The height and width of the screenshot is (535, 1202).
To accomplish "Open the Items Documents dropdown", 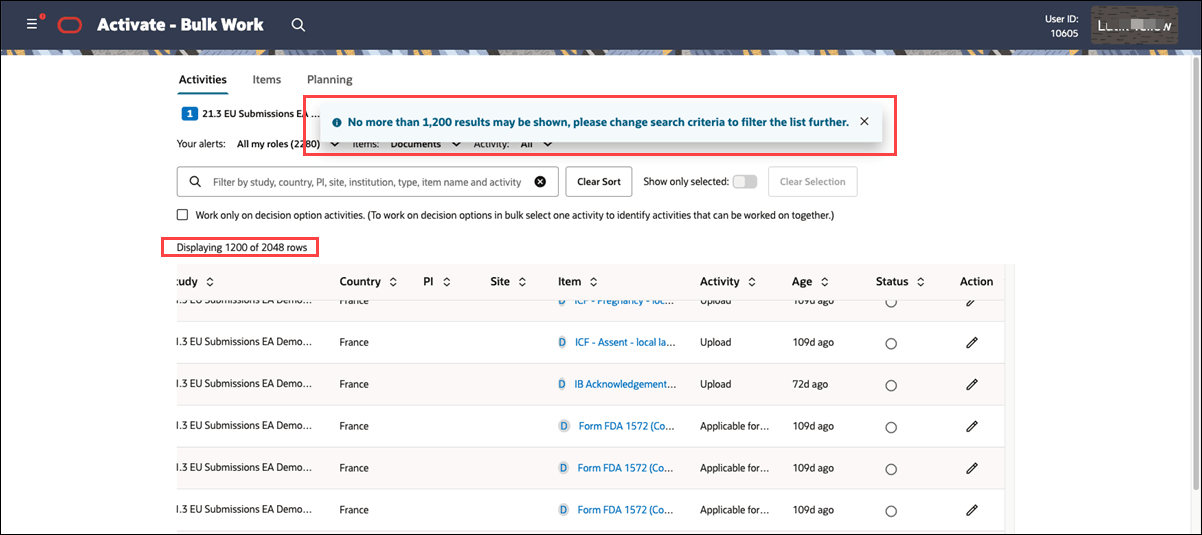I will 425,144.
